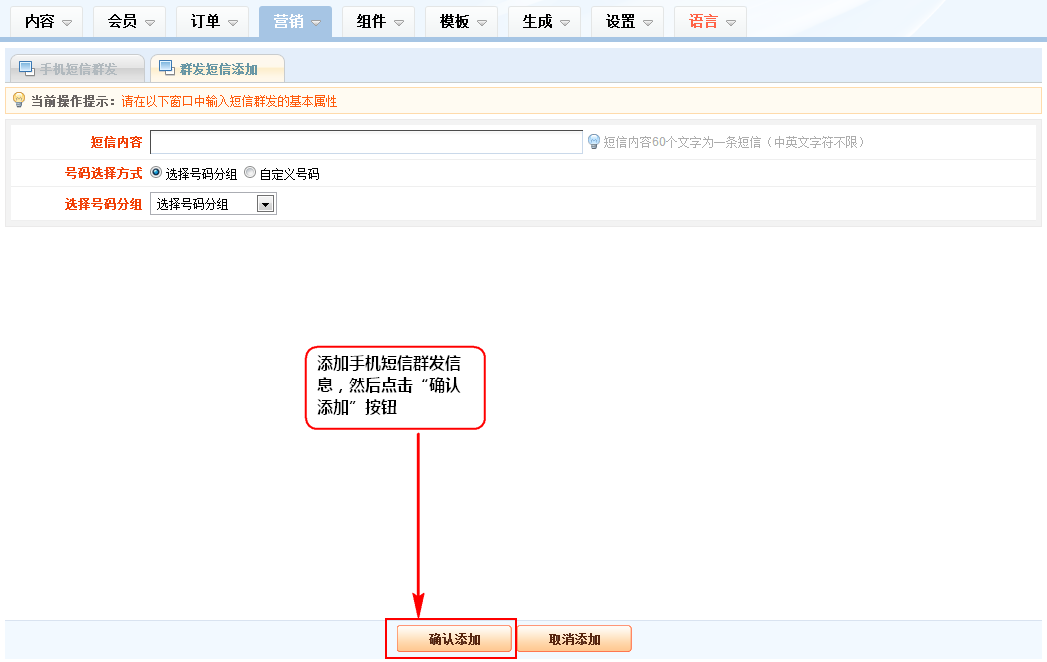Switch to the 手机短信群发 tab
This screenshot has width=1047, height=662.
click(x=77, y=69)
